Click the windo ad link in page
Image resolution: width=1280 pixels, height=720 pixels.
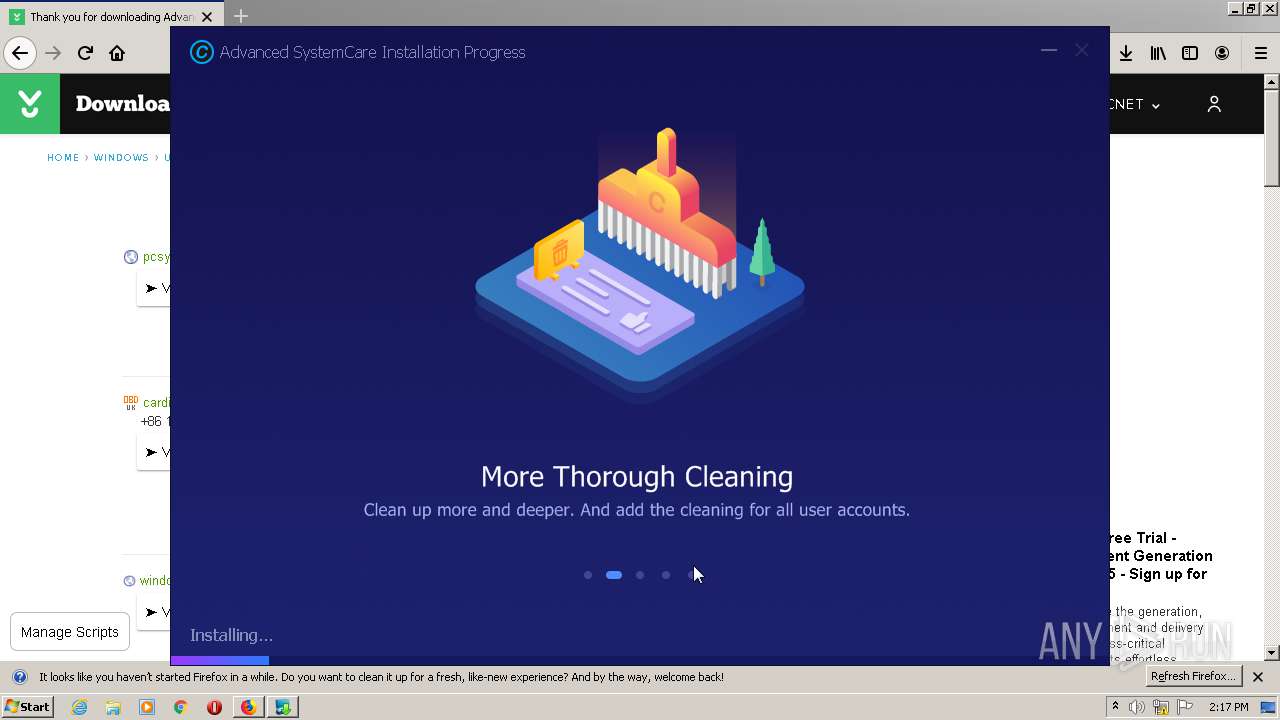click(x=155, y=580)
